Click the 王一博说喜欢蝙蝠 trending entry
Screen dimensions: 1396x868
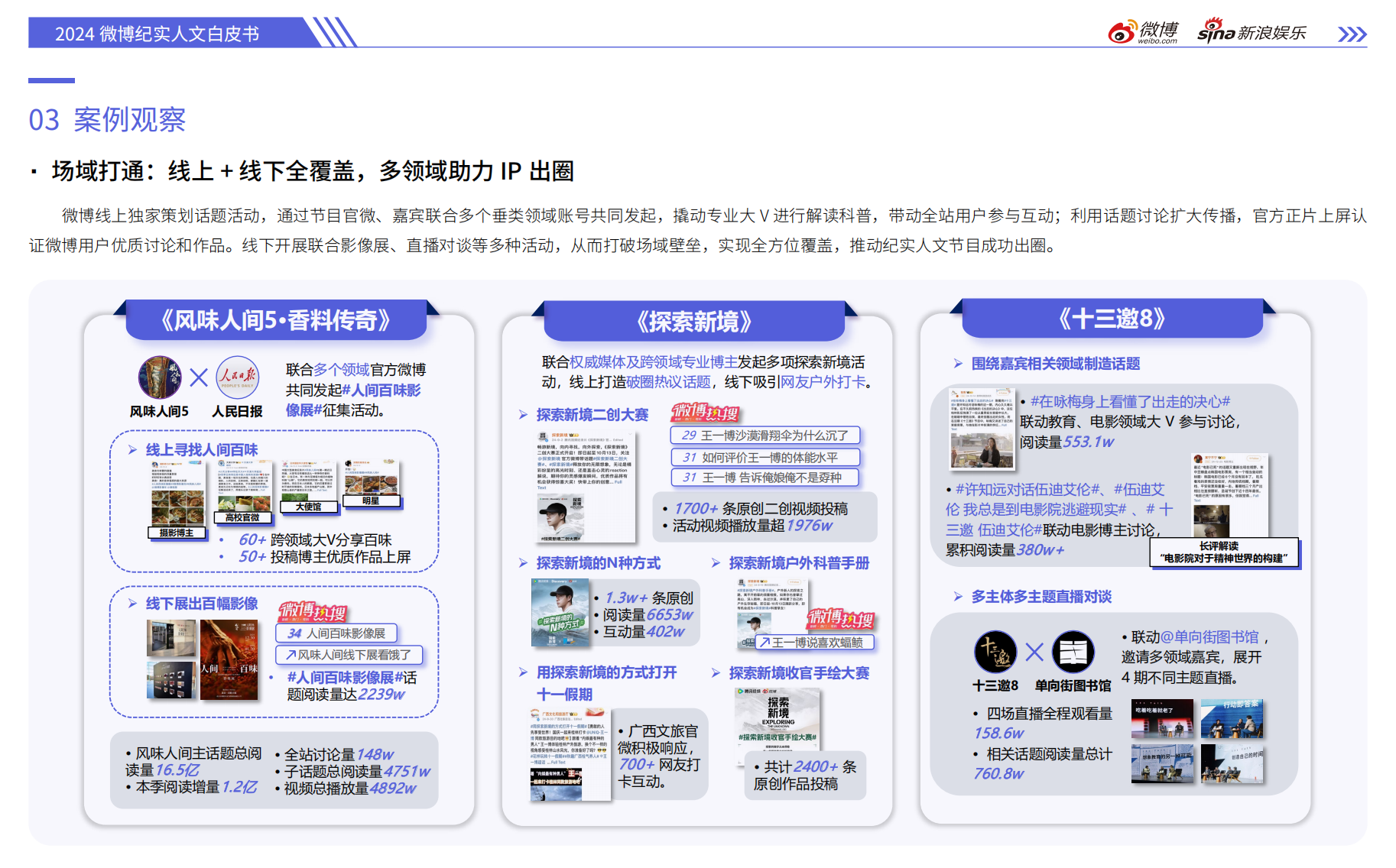coord(815,643)
